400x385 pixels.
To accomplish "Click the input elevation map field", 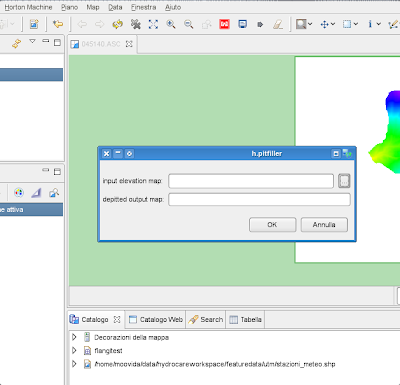I will click(251, 181).
